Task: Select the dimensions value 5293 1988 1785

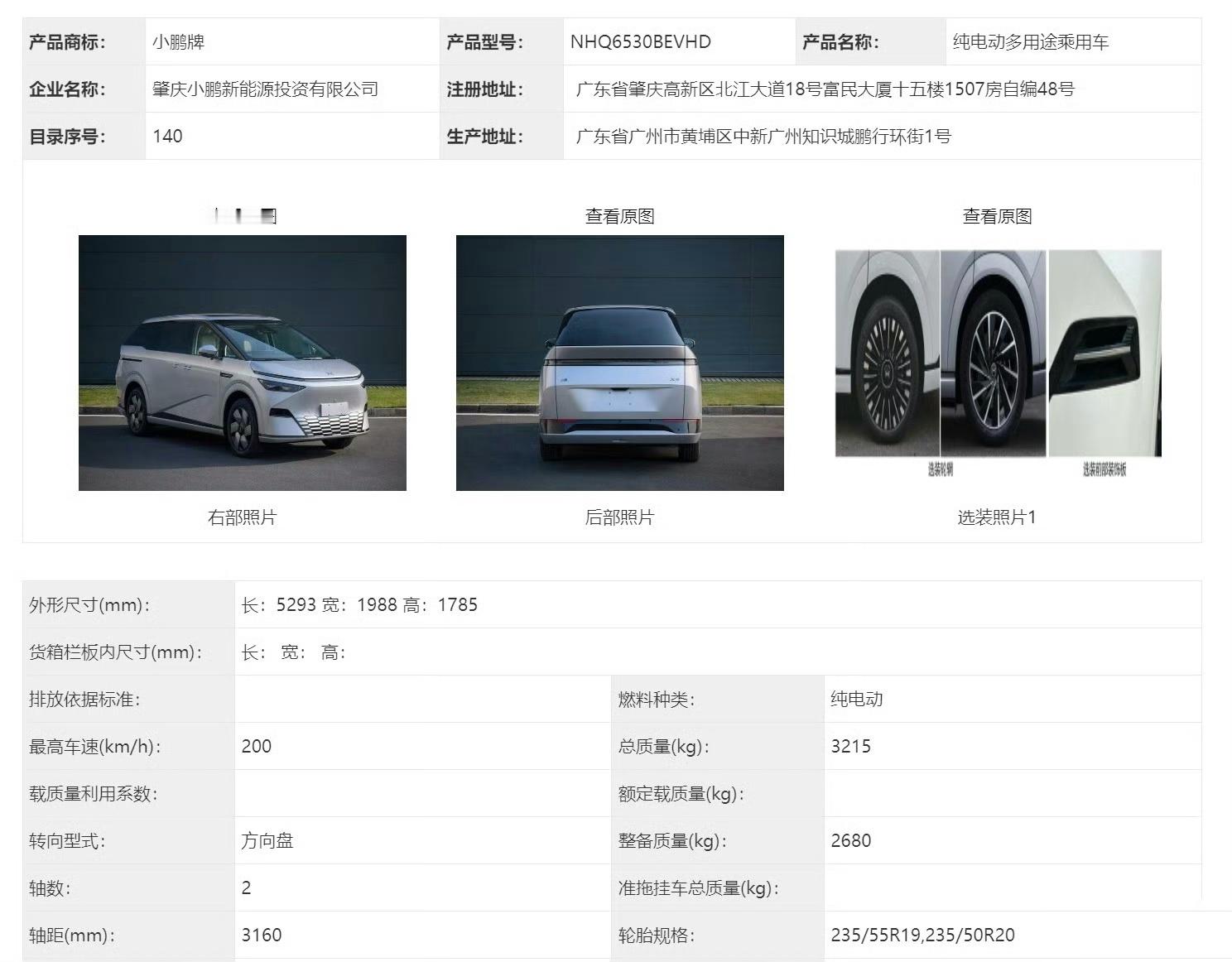Action: (359, 604)
